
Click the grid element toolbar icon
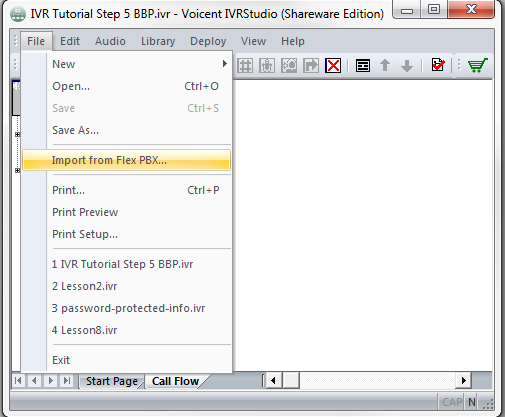pos(245,65)
